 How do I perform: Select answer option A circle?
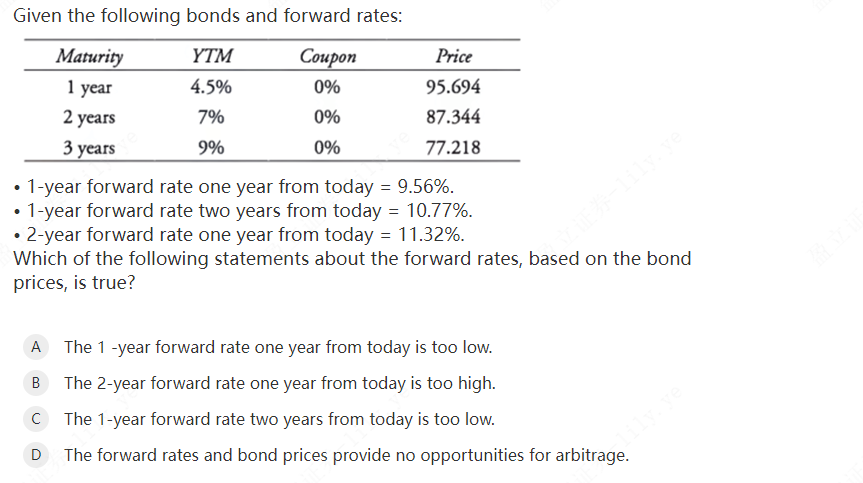pyautogui.click(x=36, y=347)
